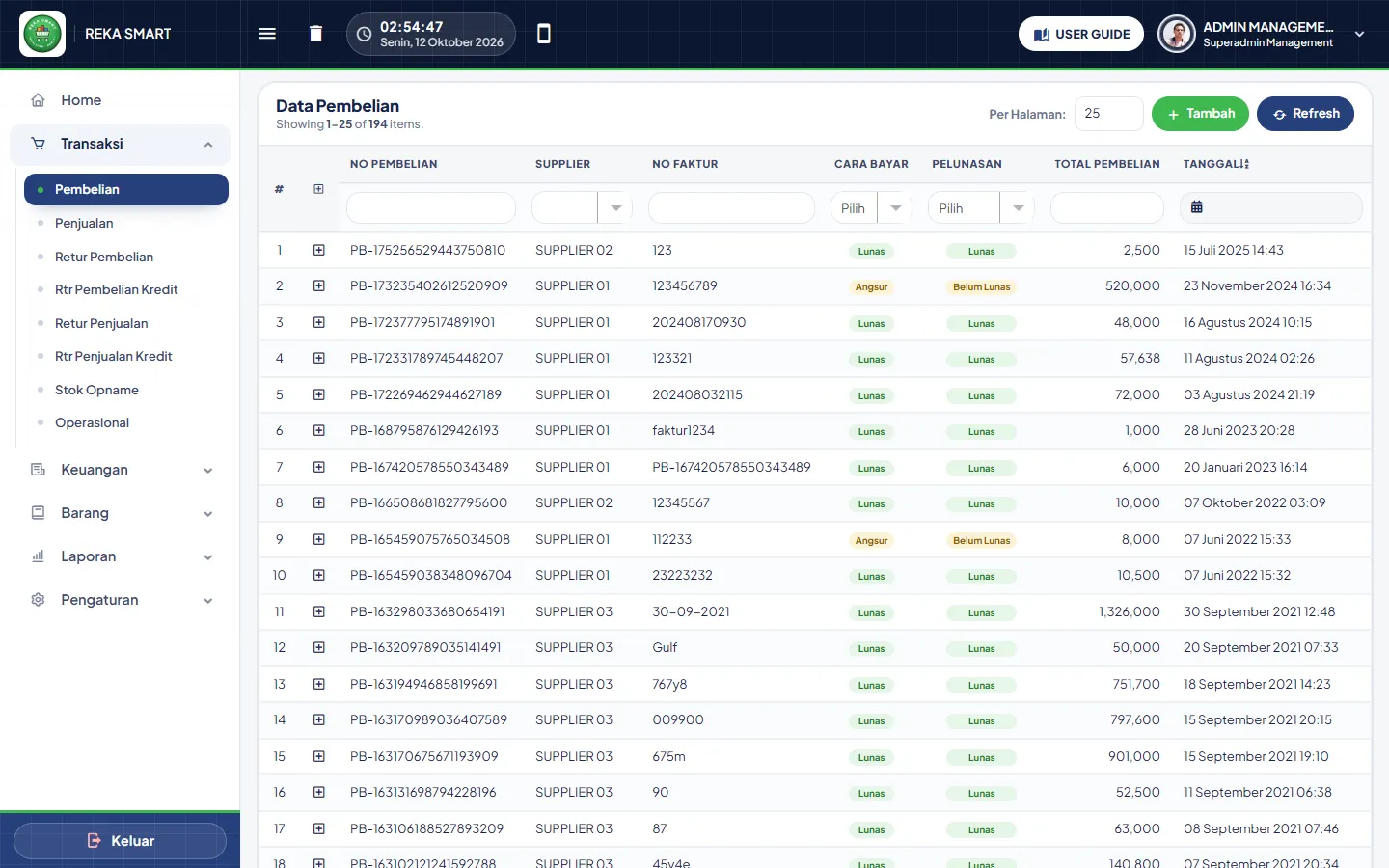Click the calendar icon in Tanggal filter
Viewport: 1389px width, 868px height.
(1196, 207)
